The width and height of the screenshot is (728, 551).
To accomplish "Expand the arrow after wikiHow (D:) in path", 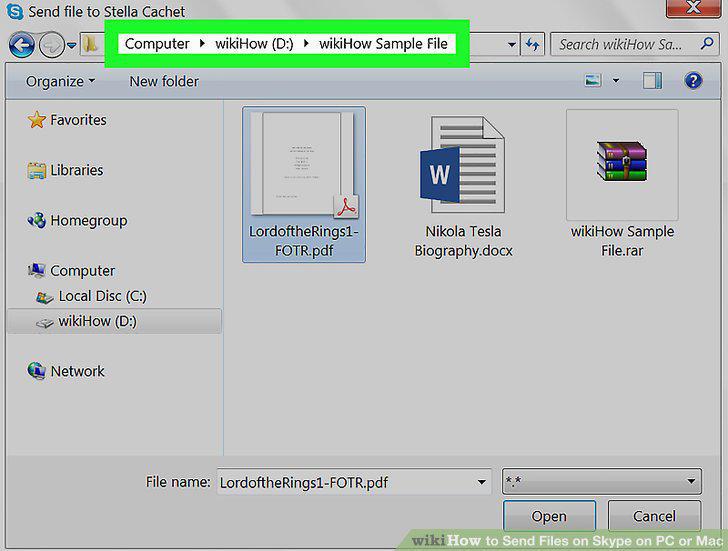I will point(306,44).
